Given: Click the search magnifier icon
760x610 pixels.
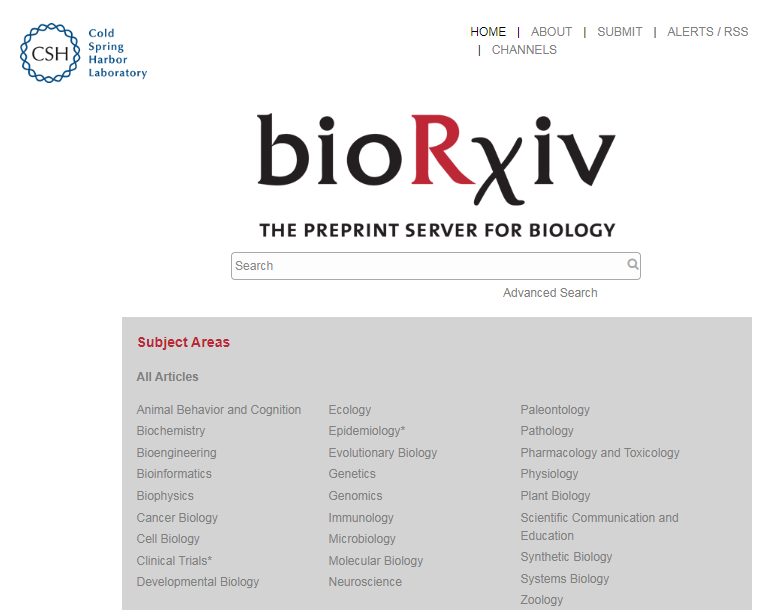Looking at the screenshot, I should coord(633,264).
